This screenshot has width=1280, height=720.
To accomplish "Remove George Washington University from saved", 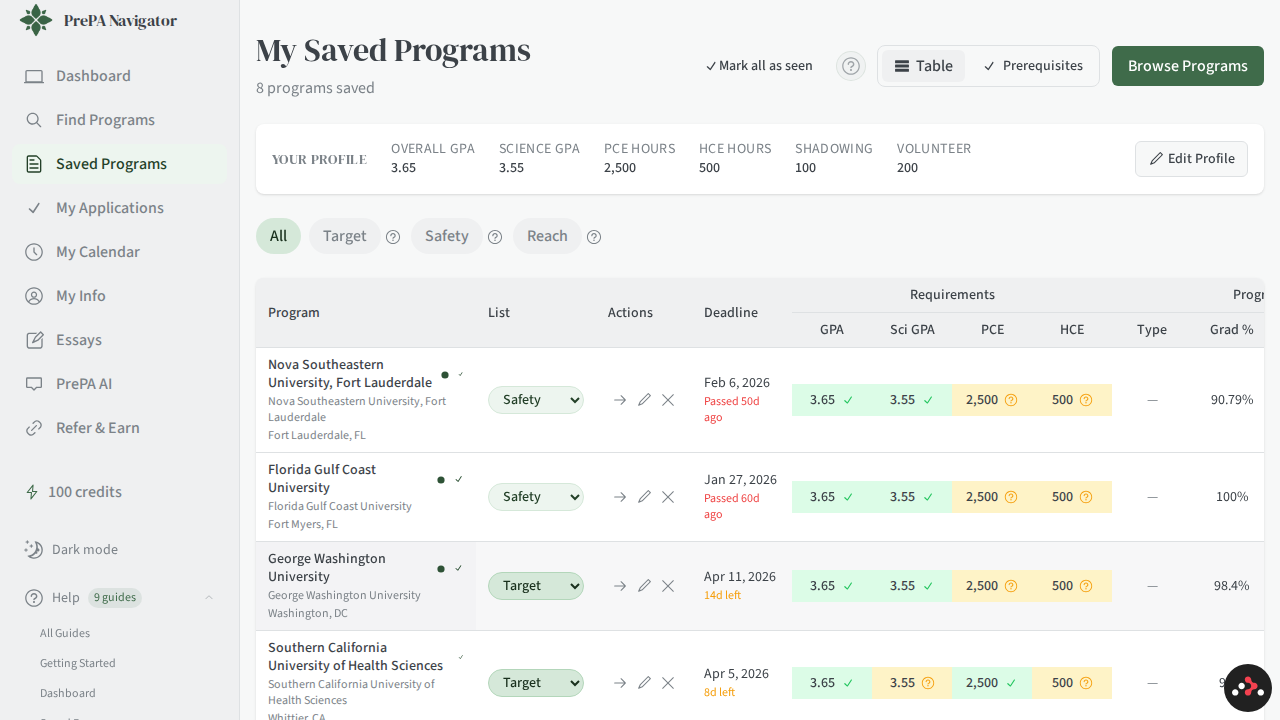I will point(668,586).
